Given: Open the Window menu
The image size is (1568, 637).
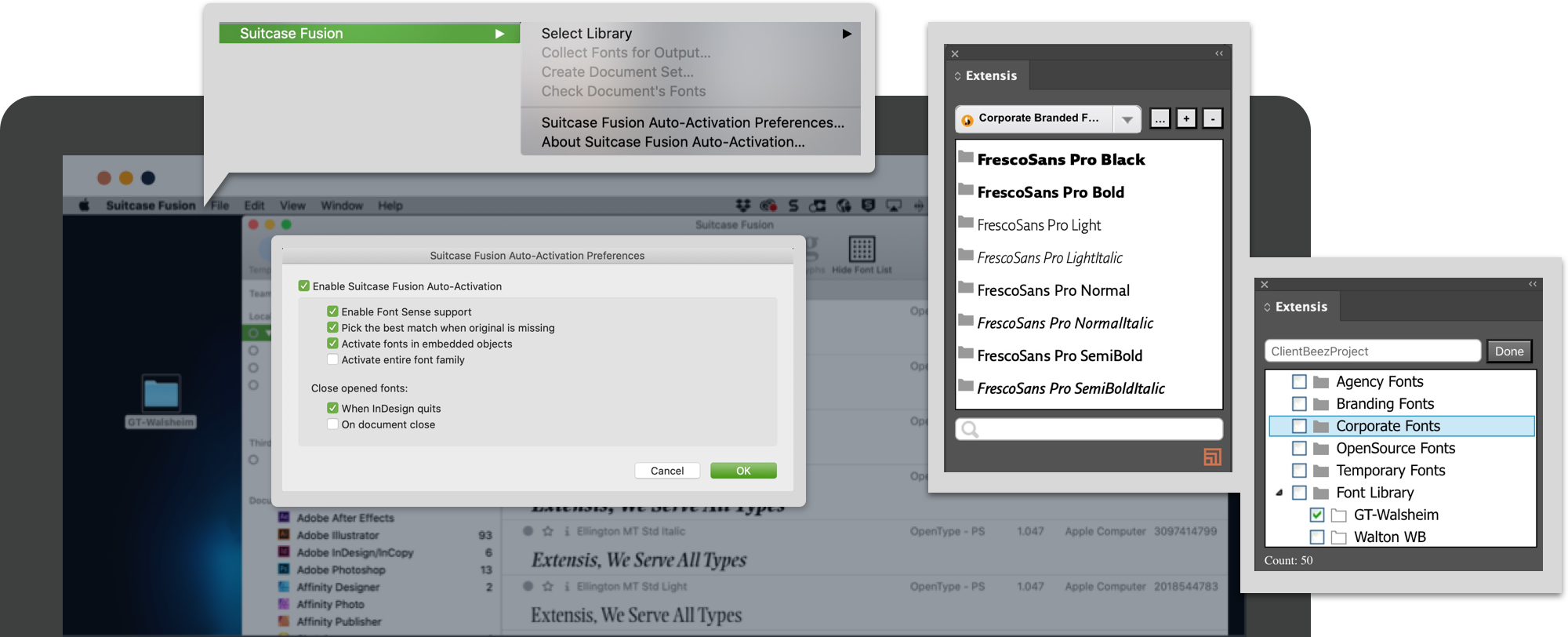Looking at the screenshot, I should tap(342, 206).
